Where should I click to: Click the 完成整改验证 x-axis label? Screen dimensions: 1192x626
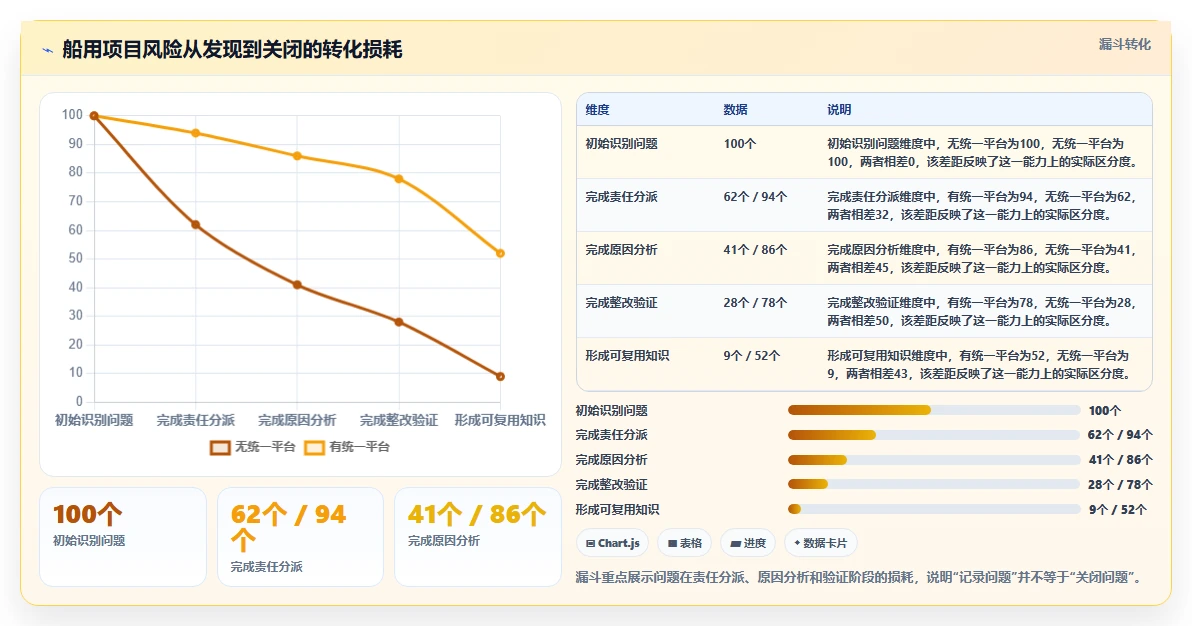pos(398,420)
